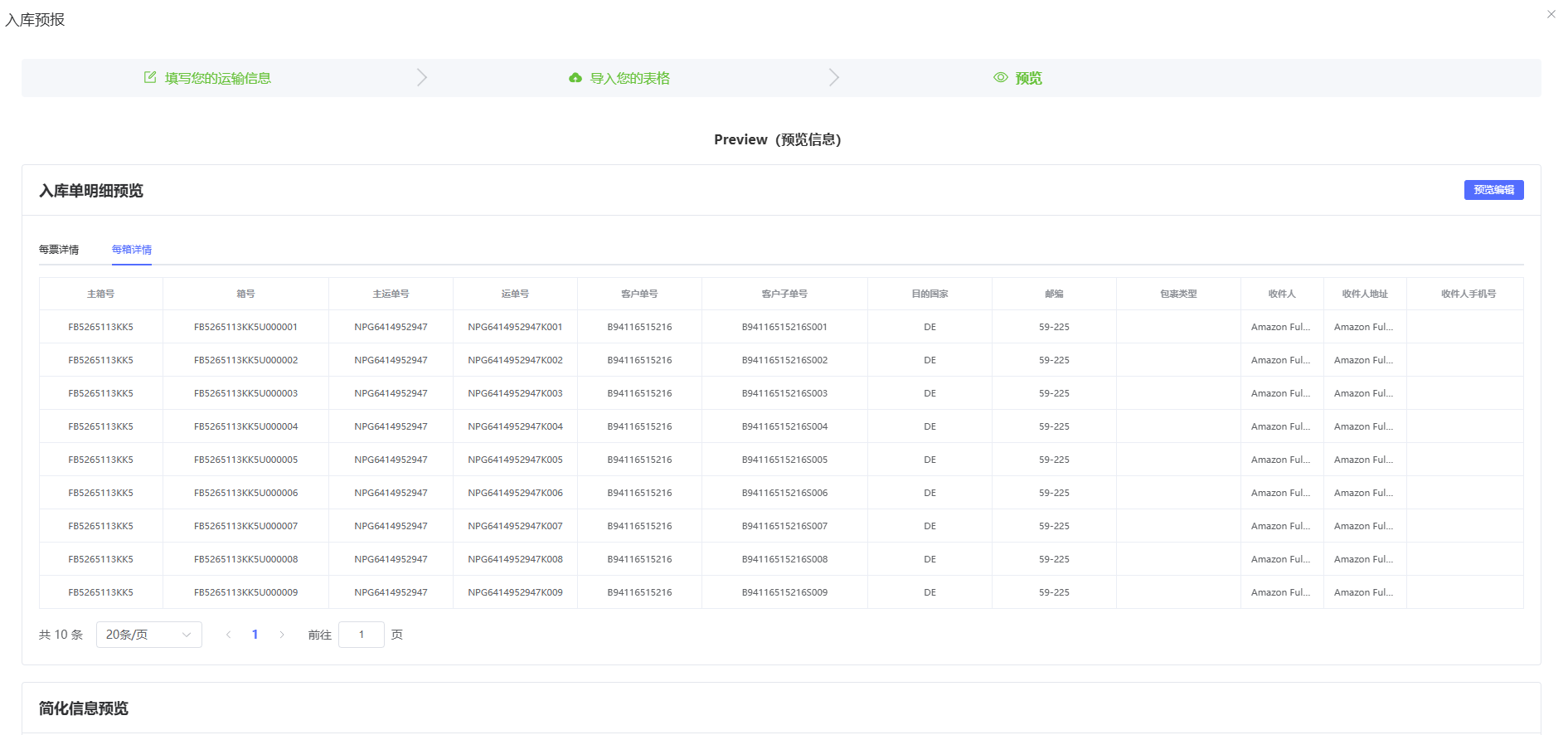Select page number 1 in pagination
This screenshot has width=1568, height=735.
coord(255,635)
